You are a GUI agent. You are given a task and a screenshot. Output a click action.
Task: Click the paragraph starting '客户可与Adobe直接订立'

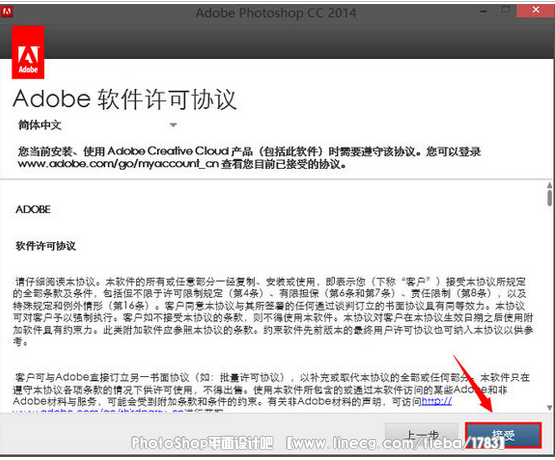click(x=271, y=392)
